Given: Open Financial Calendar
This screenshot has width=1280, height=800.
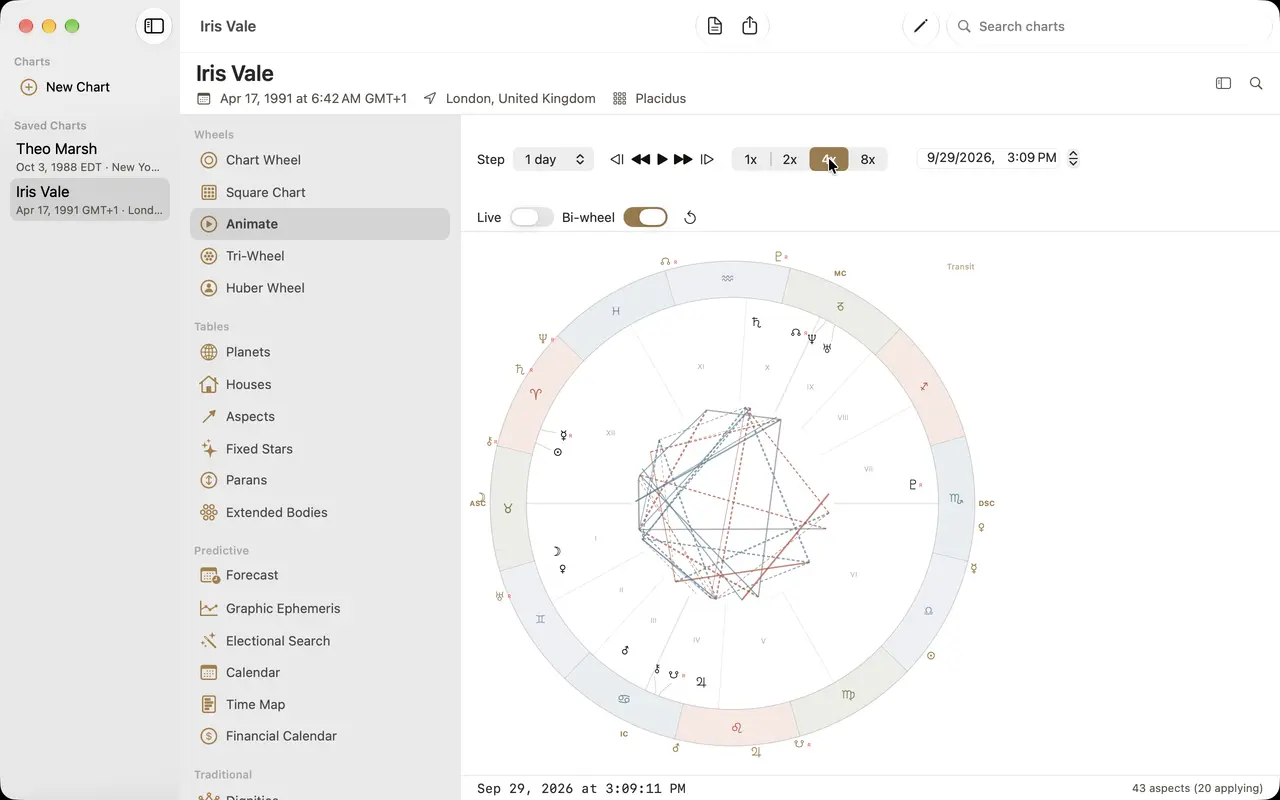Looking at the screenshot, I should 320,736.
